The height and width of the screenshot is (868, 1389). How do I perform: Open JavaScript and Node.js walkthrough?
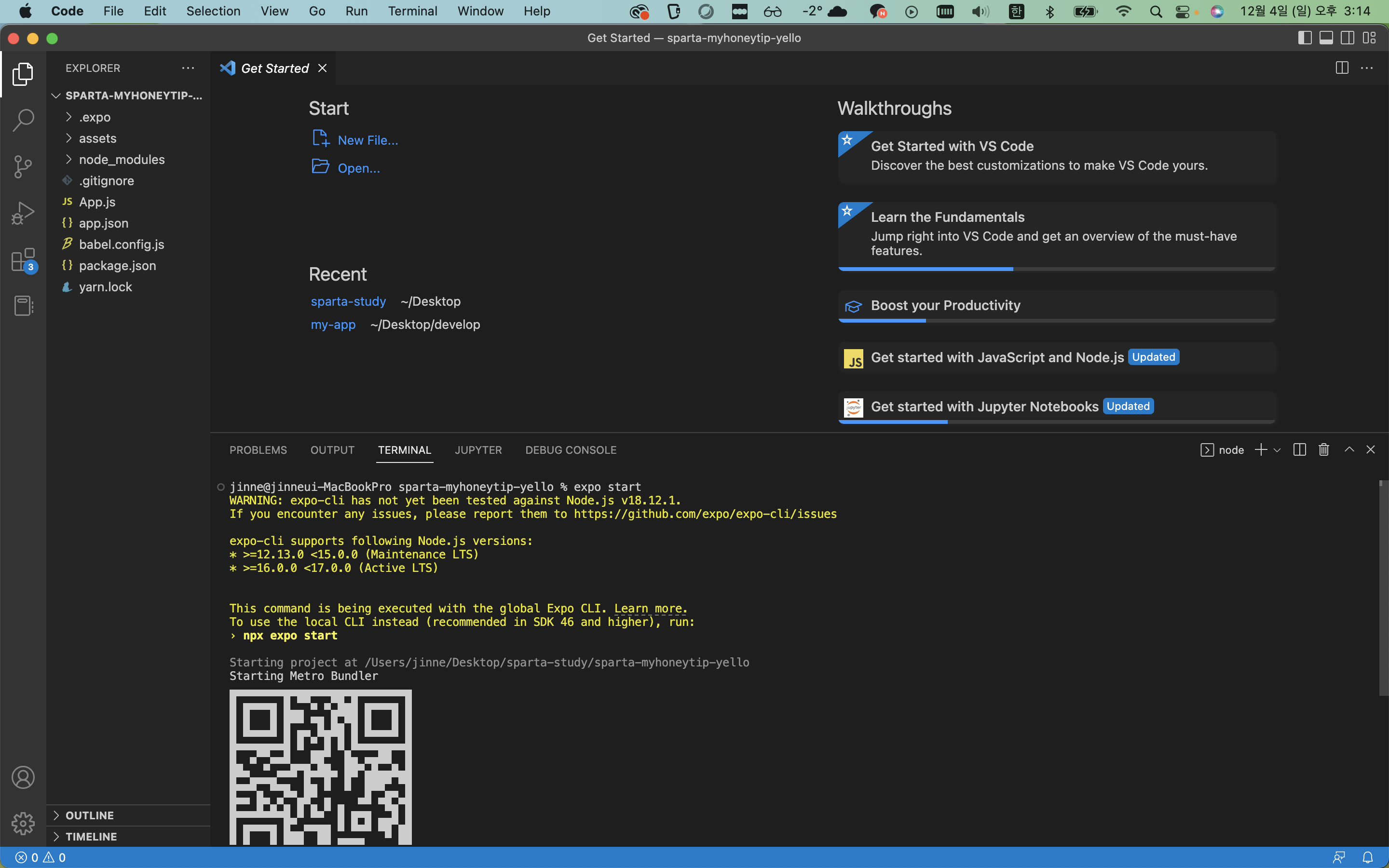[x=1057, y=358]
